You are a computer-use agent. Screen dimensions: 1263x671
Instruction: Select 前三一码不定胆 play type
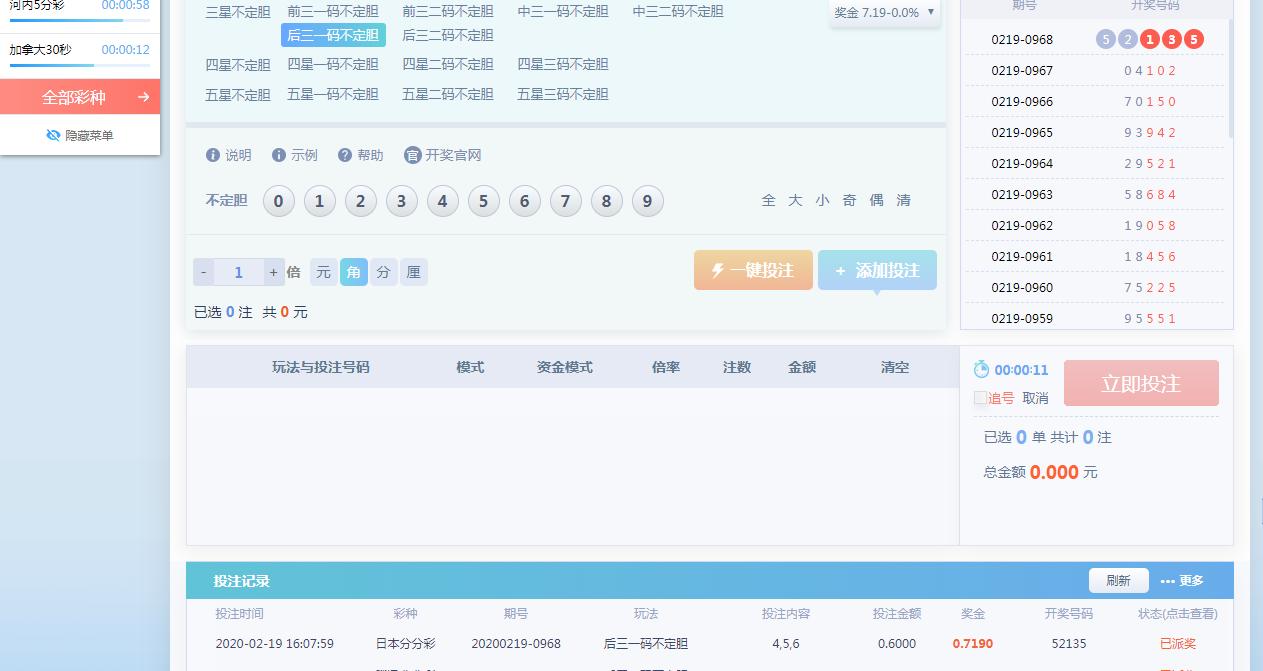point(333,12)
